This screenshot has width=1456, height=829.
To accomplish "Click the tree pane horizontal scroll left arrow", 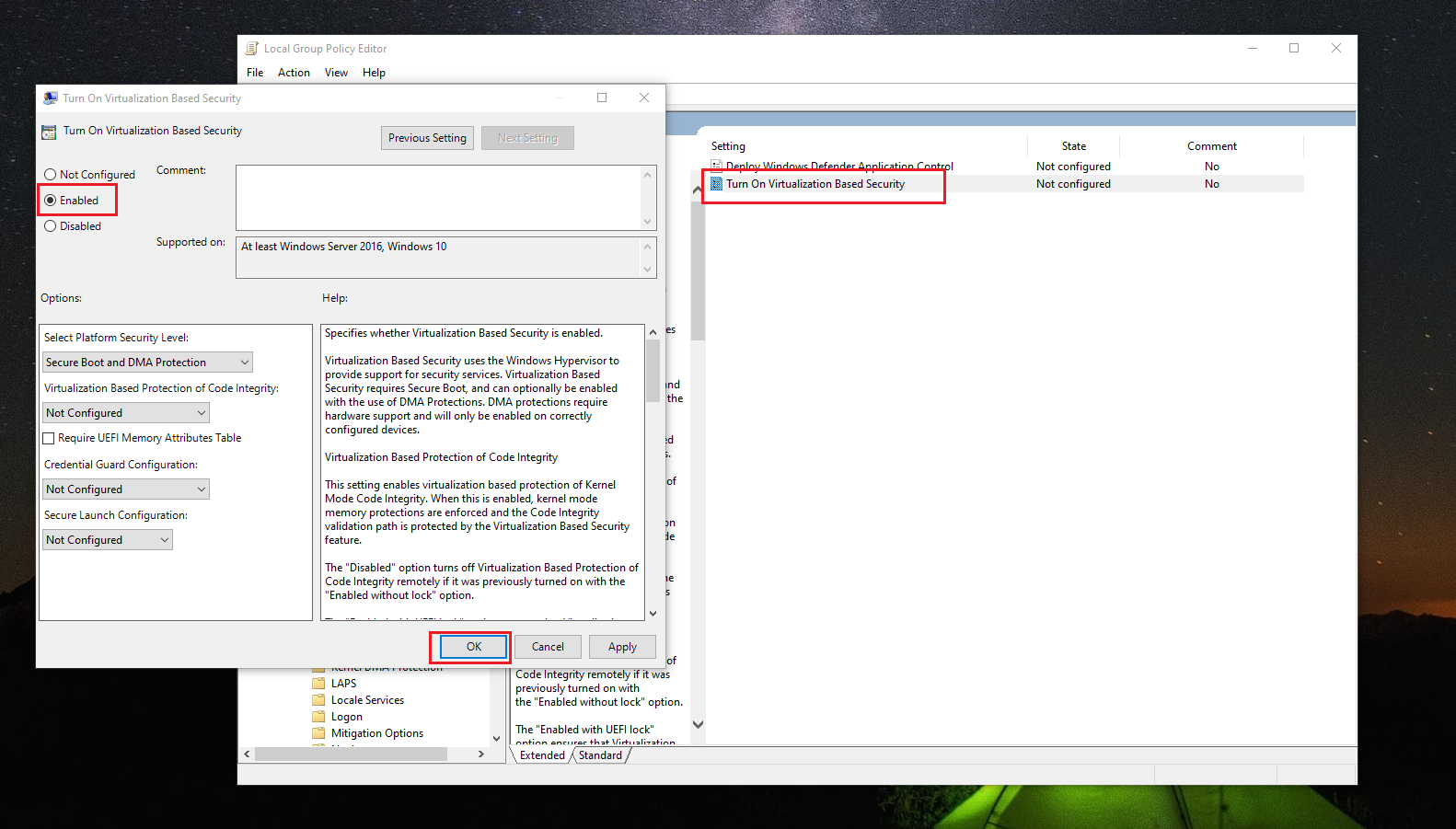I will tap(247, 754).
